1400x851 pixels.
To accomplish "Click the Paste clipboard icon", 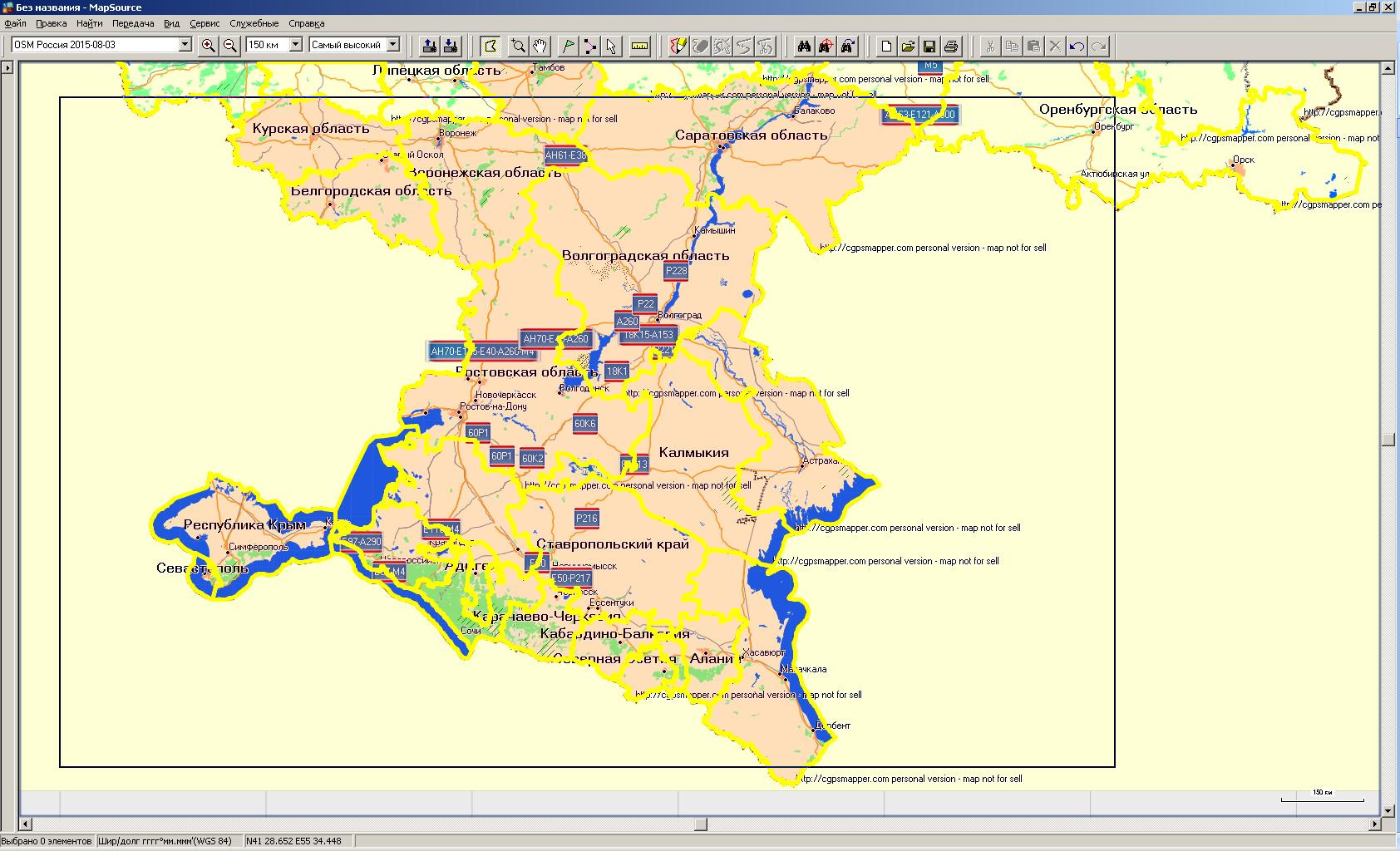I will pos(1033,46).
